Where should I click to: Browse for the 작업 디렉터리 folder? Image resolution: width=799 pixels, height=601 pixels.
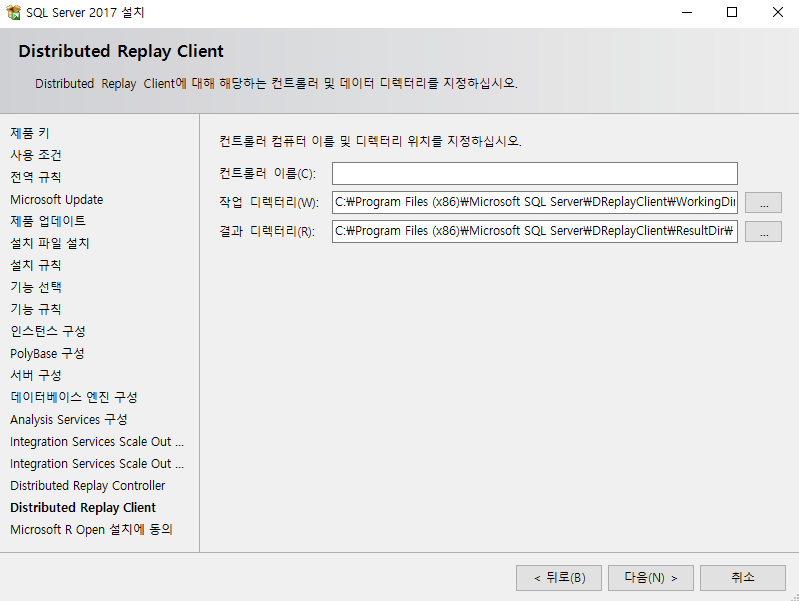pos(763,202)
